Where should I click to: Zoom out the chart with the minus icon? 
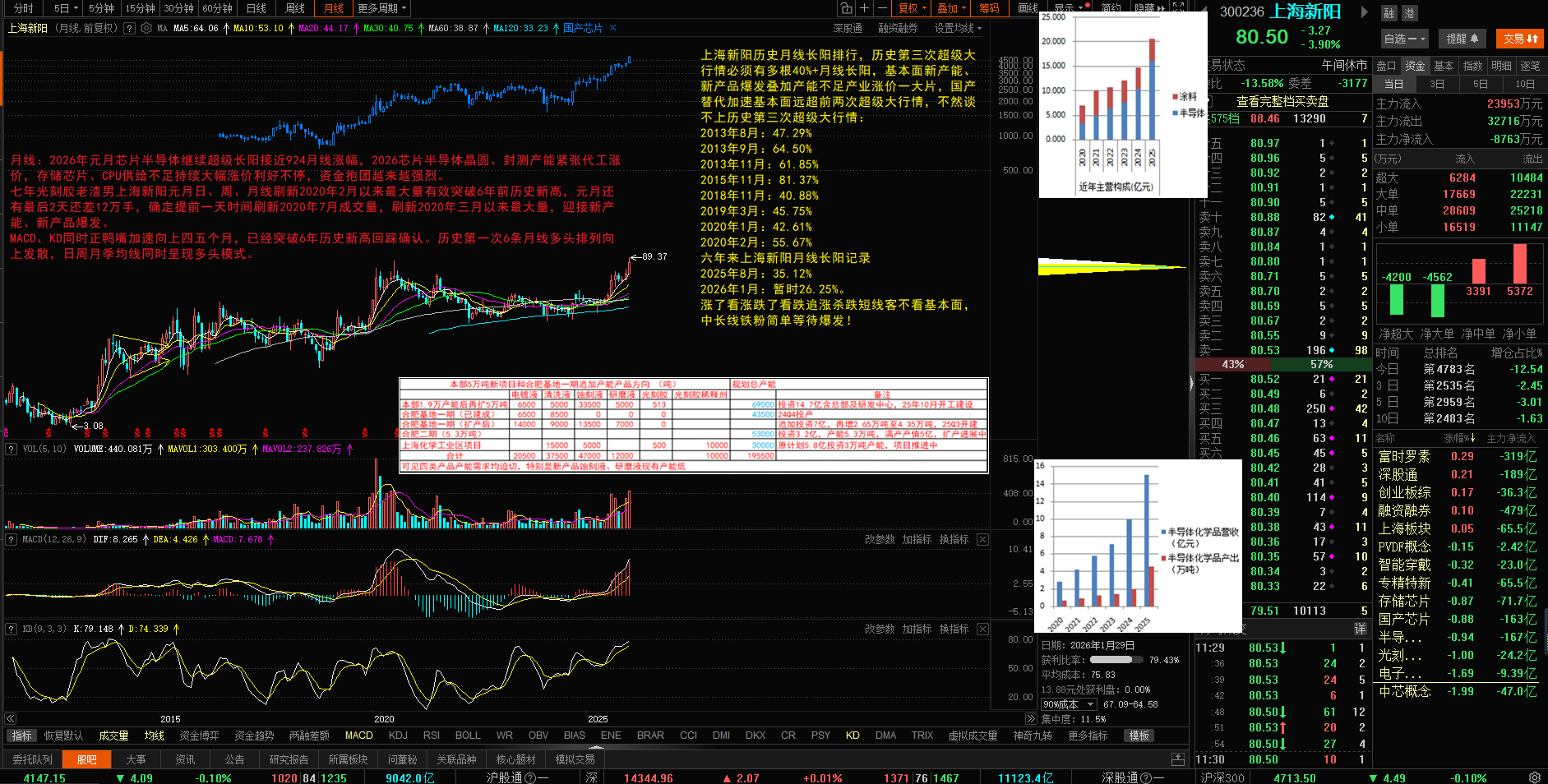(x=882, y=8)
